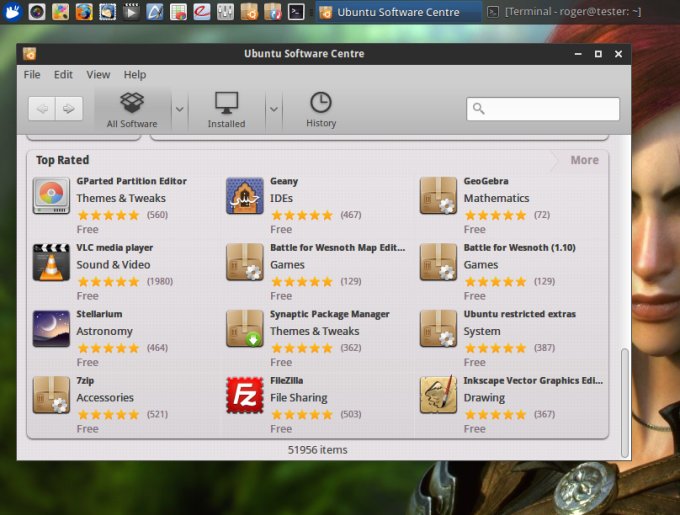The image size is (680, 515).
Task: Launch Firefox from the top panel
Action: (84, 12)
